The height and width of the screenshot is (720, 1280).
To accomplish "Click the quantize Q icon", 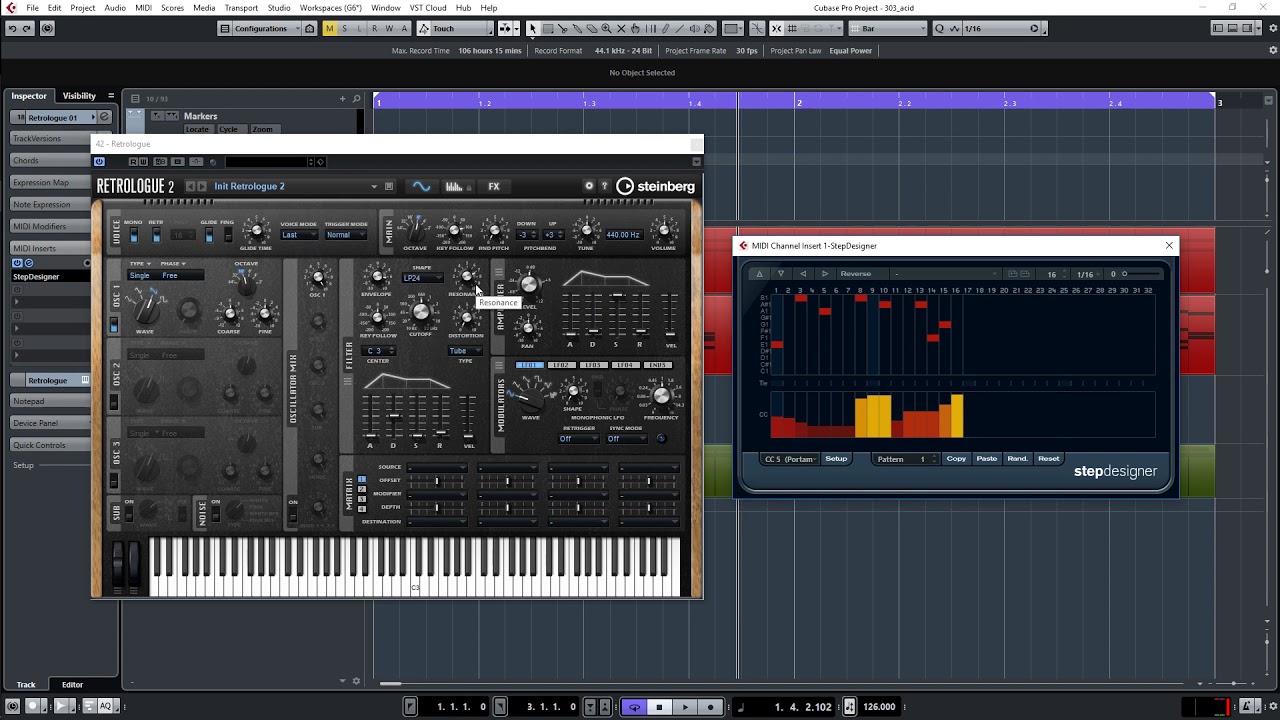I will 939,28.
